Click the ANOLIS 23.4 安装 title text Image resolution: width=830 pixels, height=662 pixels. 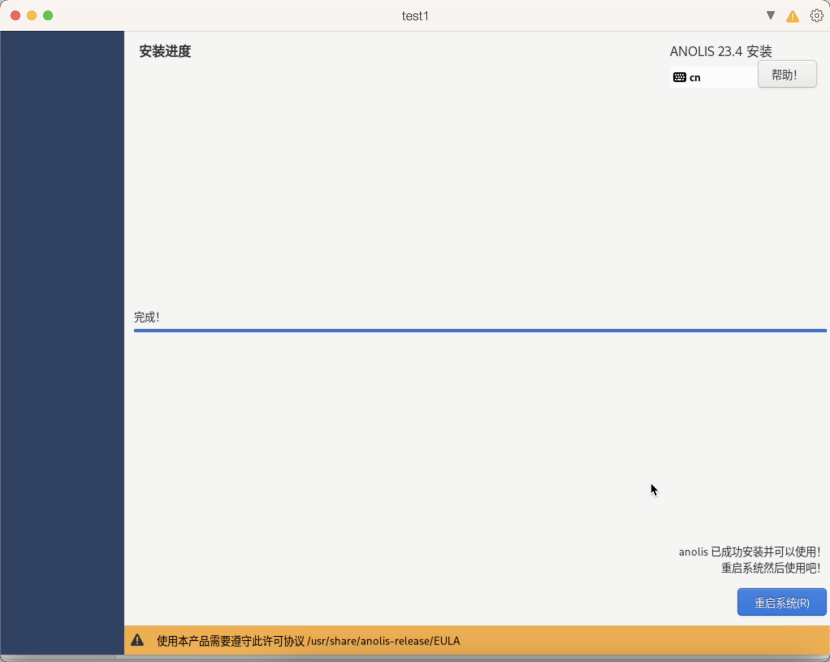coord(720,51)
